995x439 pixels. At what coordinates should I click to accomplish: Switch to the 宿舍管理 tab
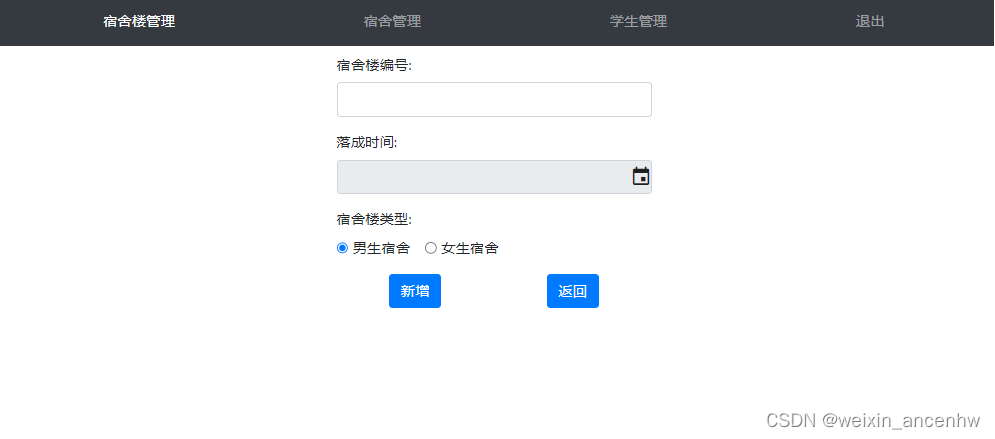[392, 22]
